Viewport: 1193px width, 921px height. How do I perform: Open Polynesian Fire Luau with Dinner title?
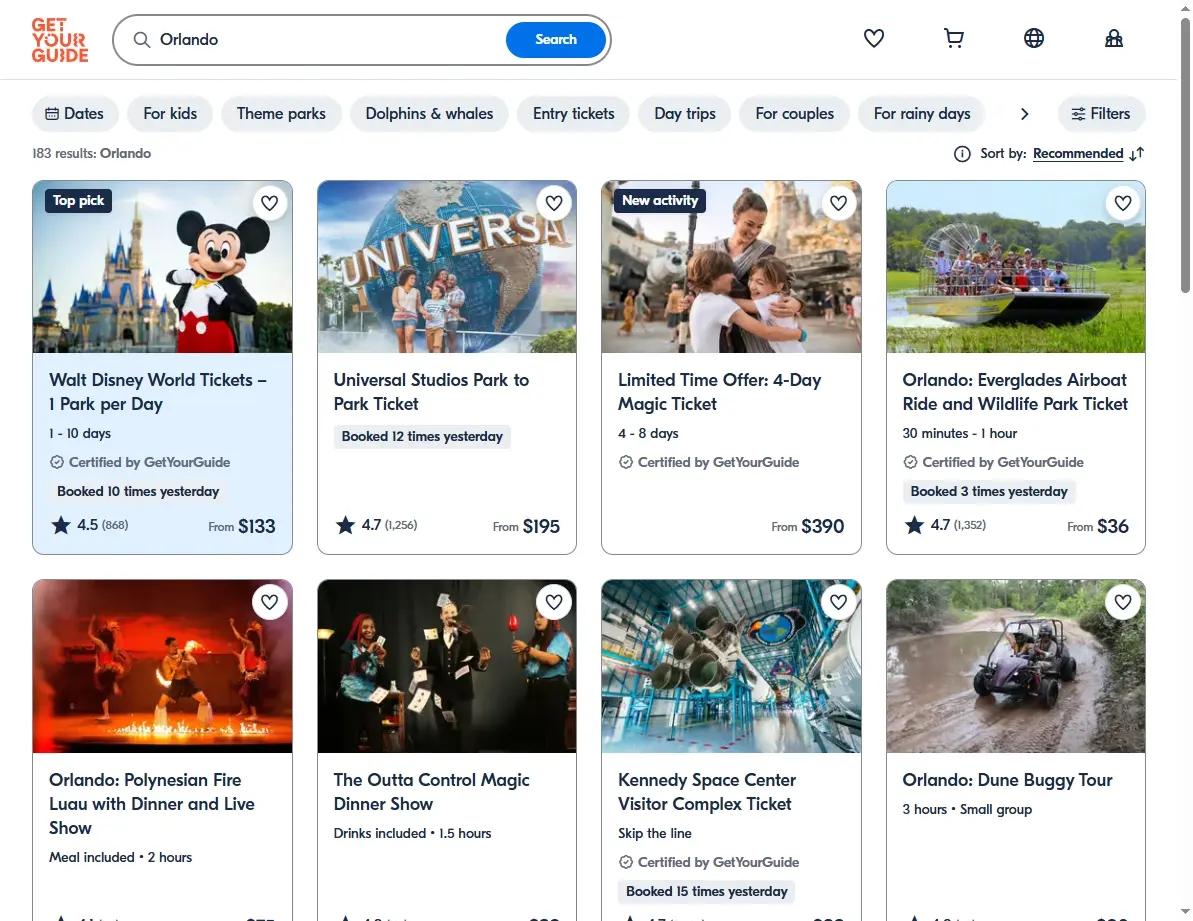click(151, 804)
